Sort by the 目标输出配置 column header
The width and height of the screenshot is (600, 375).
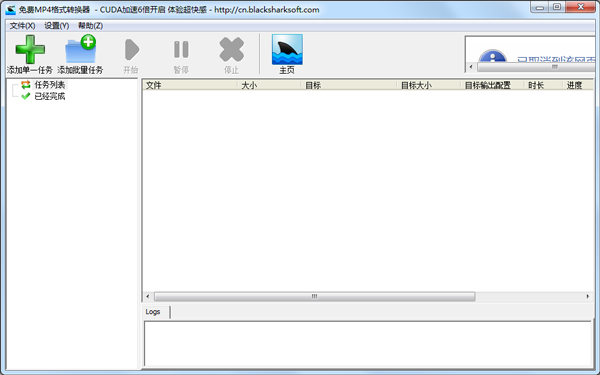point(493,85)
